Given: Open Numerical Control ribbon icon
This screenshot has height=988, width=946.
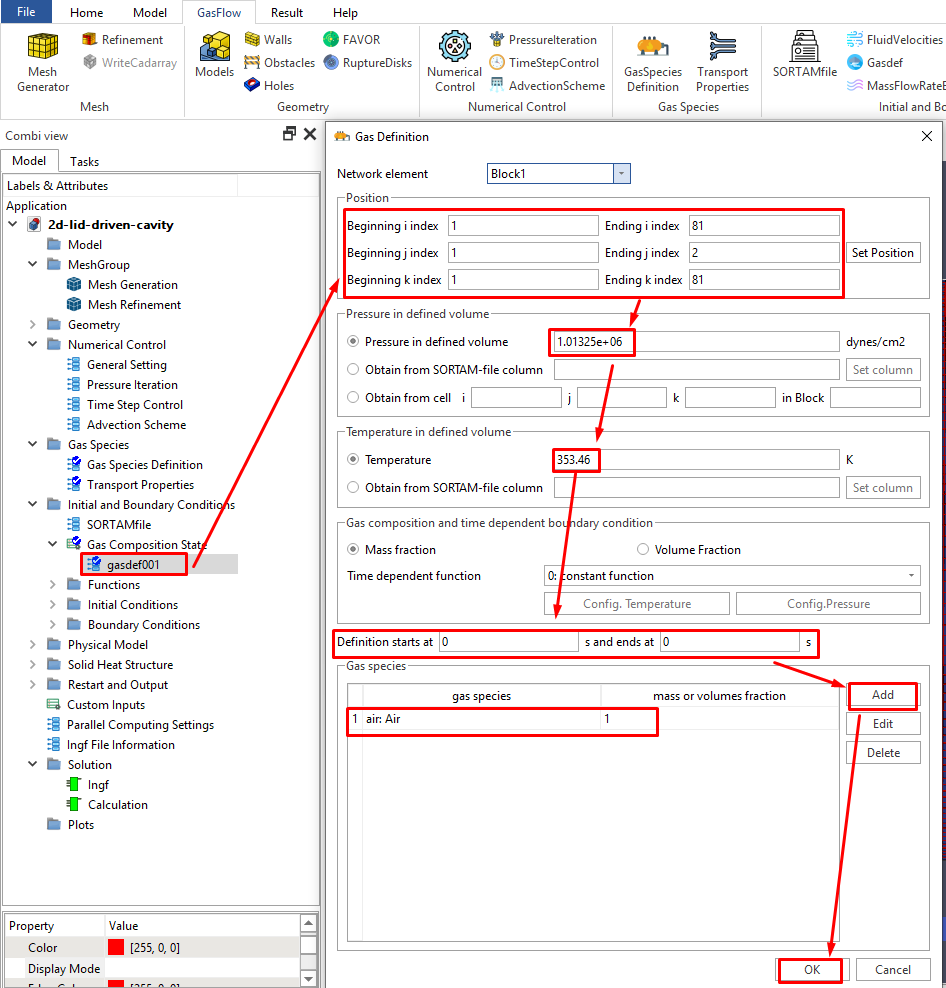Looking at the screenshot, I should point(454,61).
